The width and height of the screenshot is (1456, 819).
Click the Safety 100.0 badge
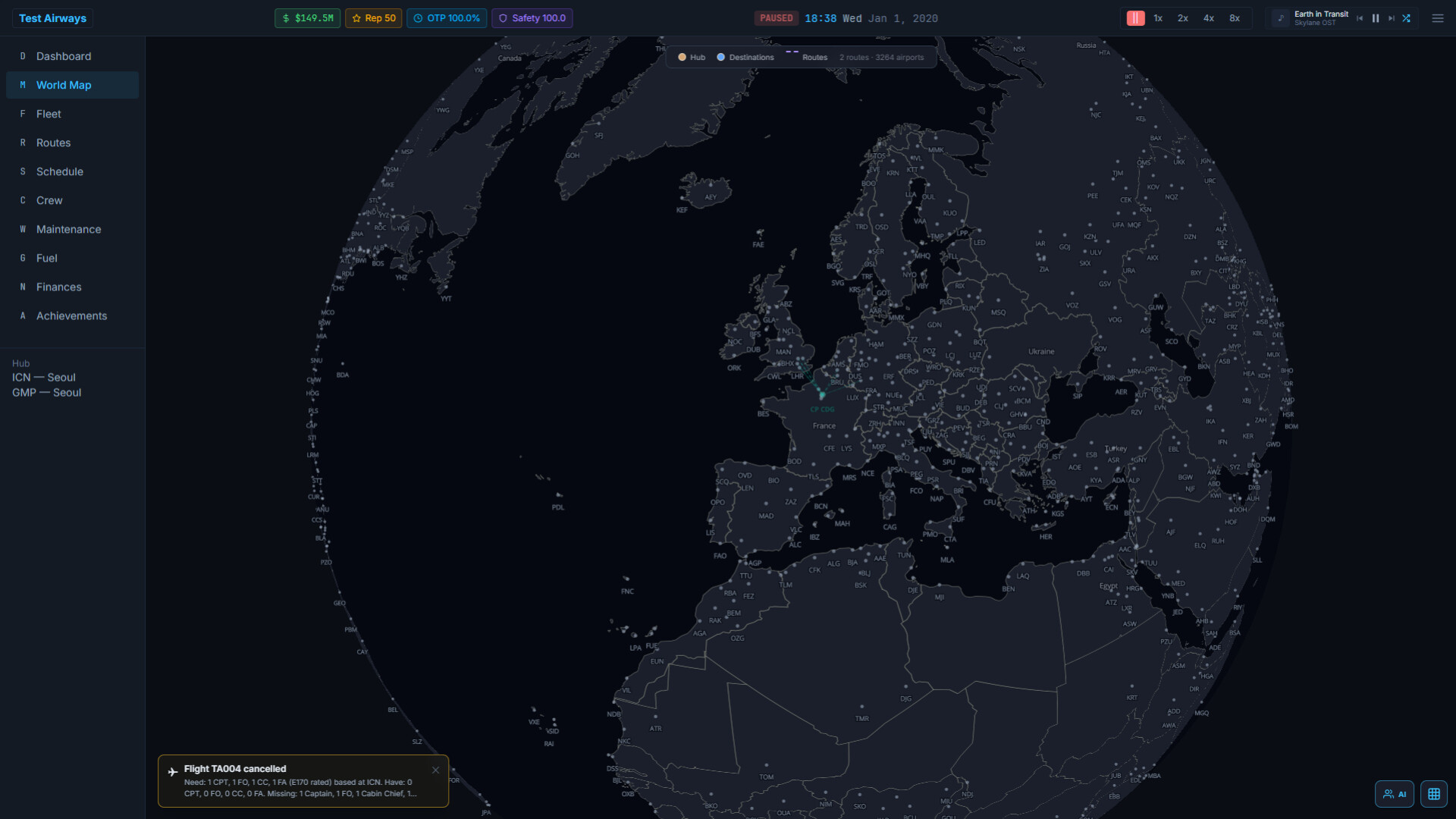click(x=532, y=18)
